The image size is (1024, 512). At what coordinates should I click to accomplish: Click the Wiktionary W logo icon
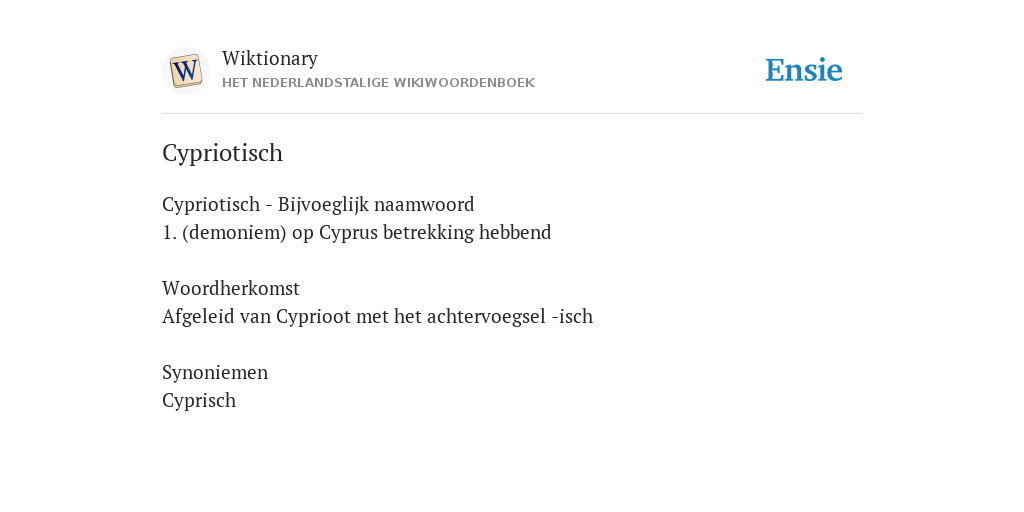click(185, 71)
